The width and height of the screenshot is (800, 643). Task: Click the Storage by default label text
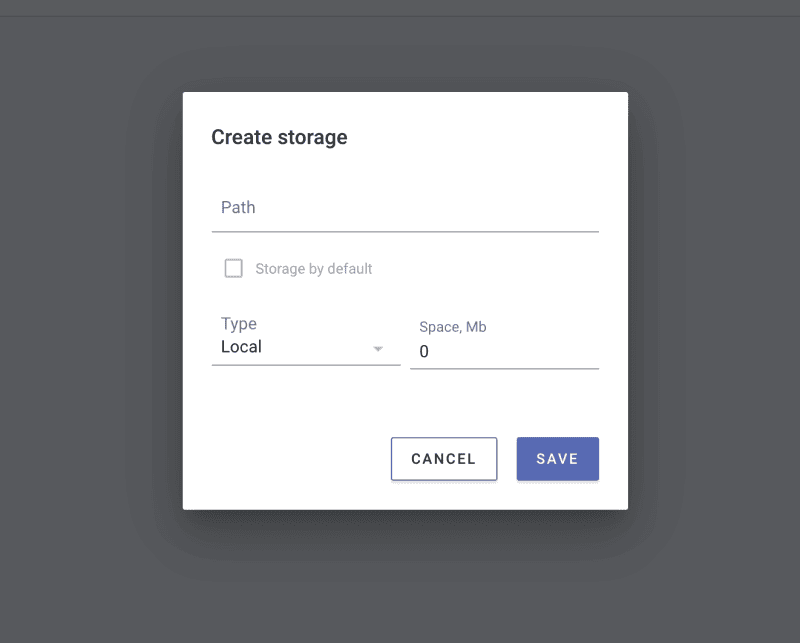pos(316,268)
